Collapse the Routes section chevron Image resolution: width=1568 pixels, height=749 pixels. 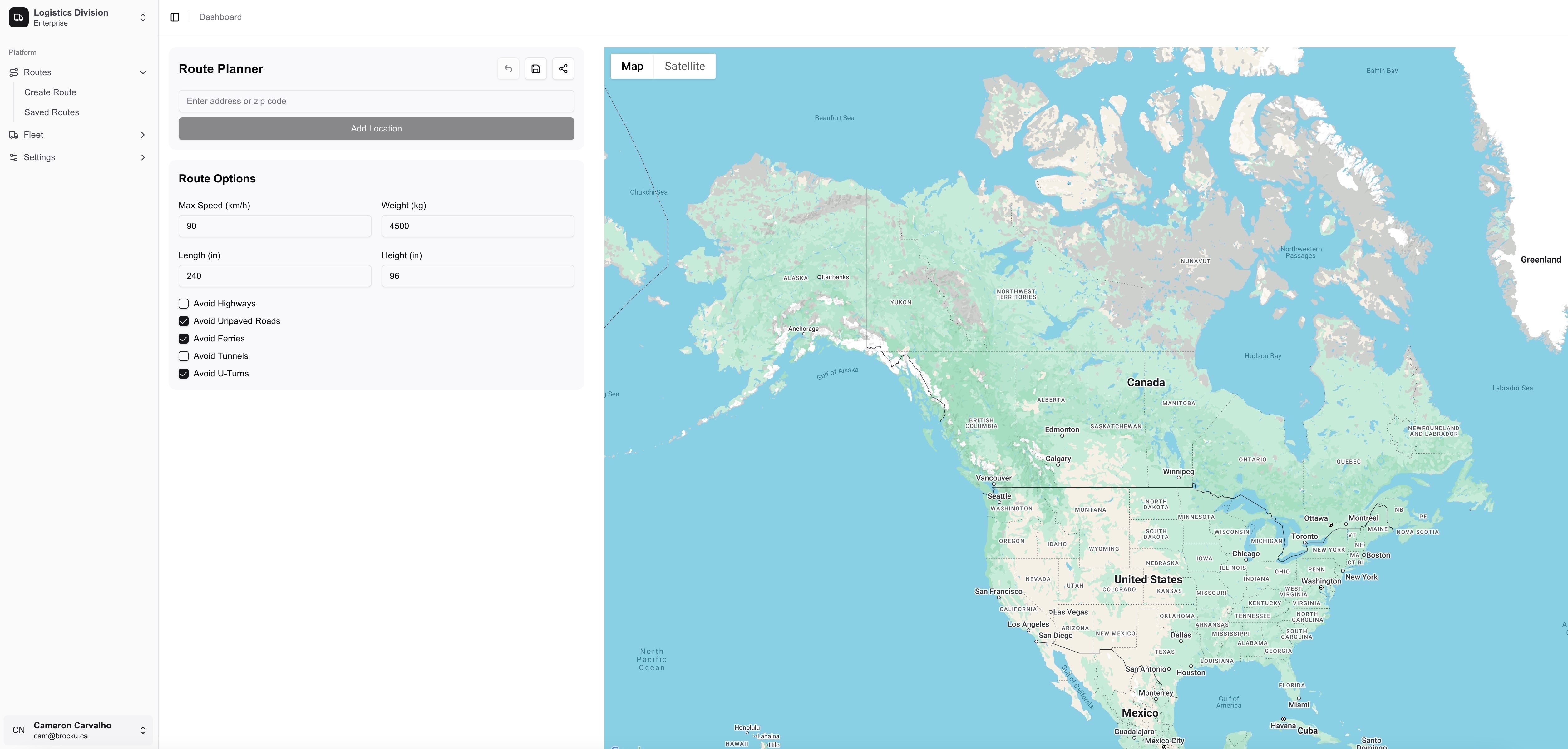143,72
